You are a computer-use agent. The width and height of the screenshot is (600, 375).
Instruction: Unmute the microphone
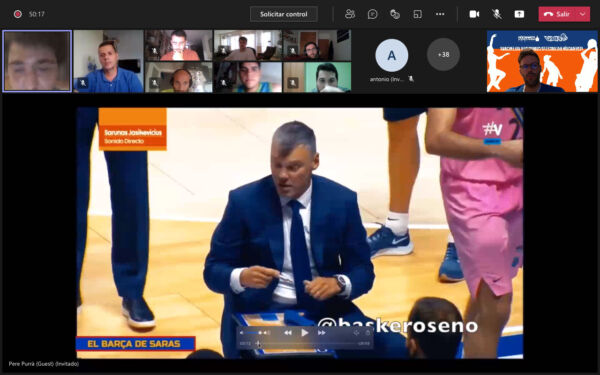[497, 14]
